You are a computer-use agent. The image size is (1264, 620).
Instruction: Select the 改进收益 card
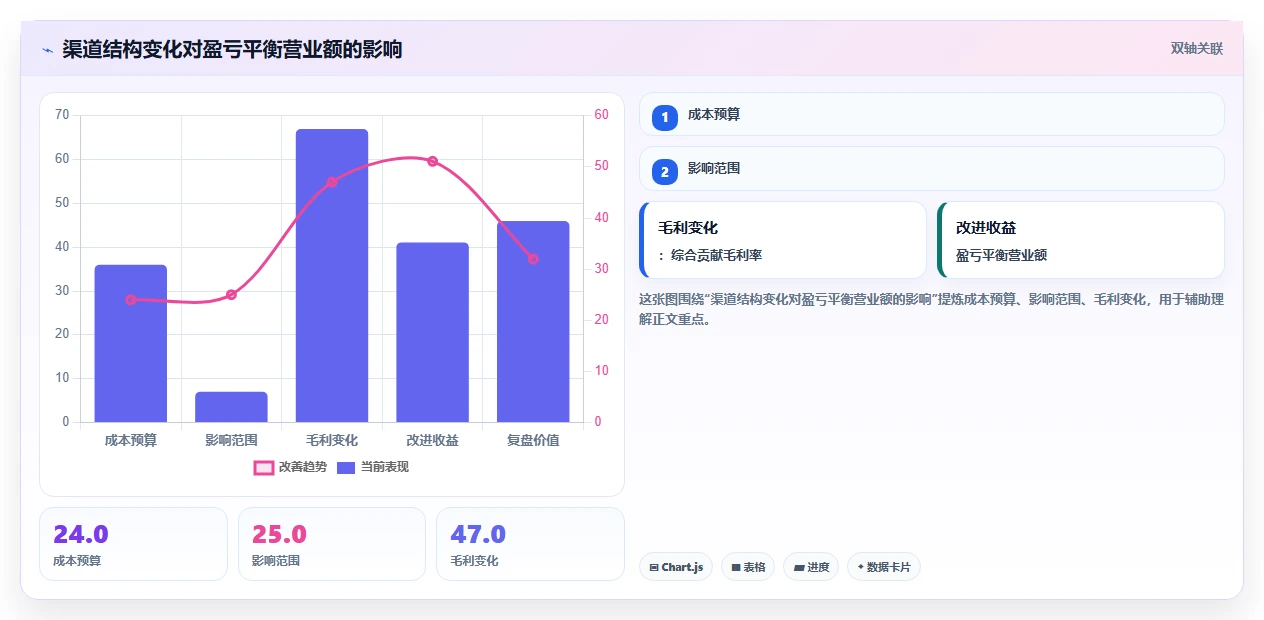pos(1081,240)
